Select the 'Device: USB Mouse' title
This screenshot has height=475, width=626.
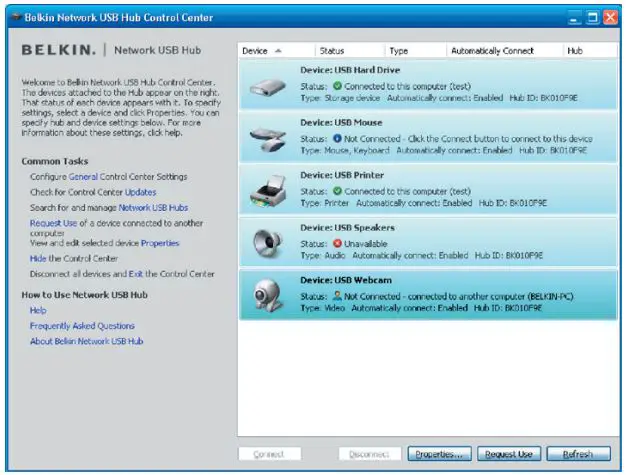[341, 123]
